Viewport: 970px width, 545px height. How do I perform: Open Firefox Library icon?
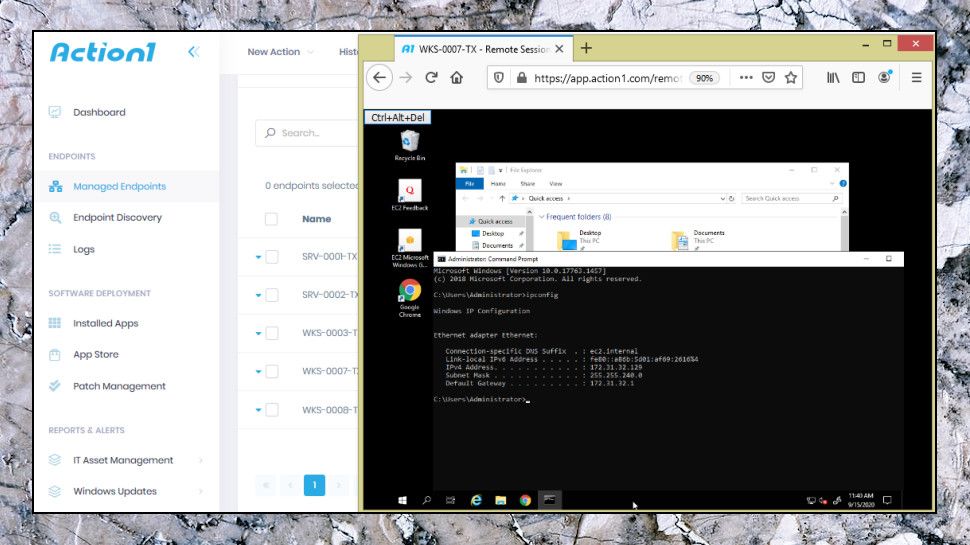[832, 78]
